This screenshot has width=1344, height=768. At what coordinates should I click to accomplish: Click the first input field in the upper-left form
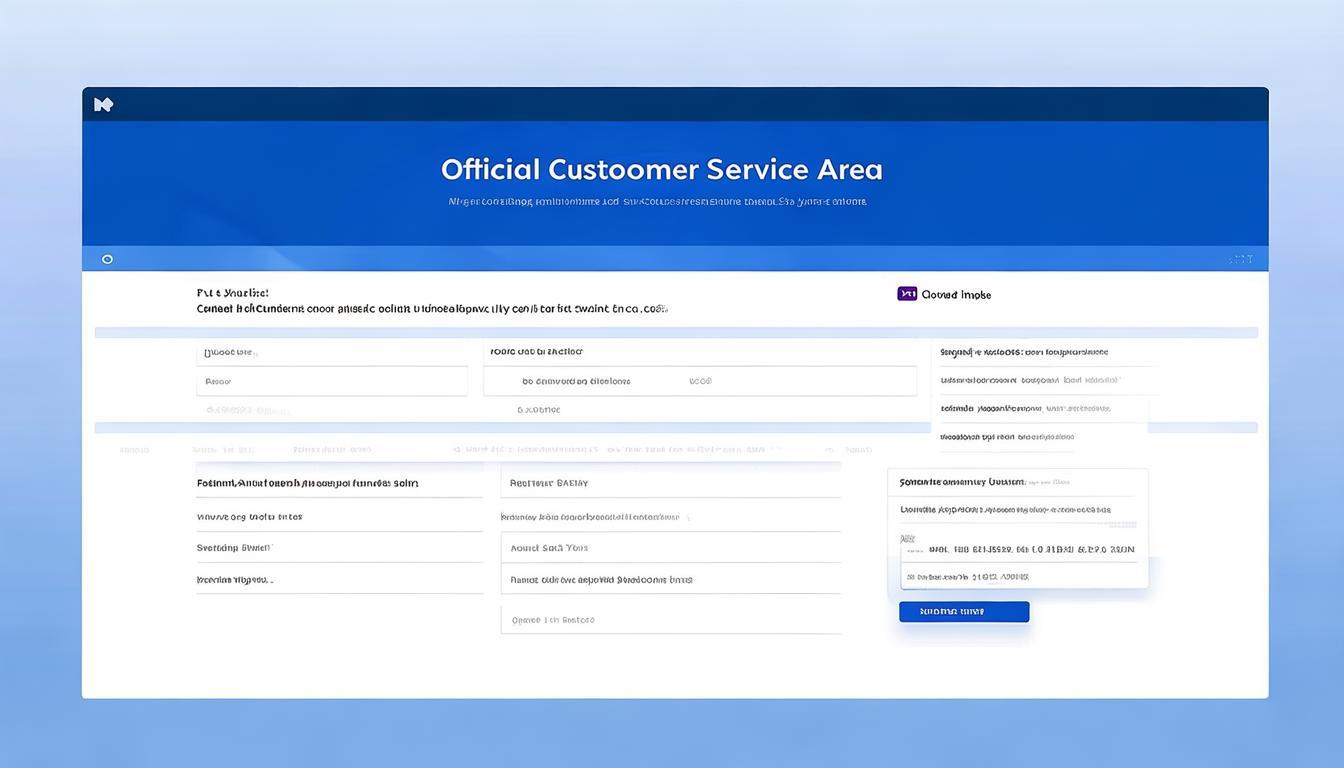tap(331, 353)
